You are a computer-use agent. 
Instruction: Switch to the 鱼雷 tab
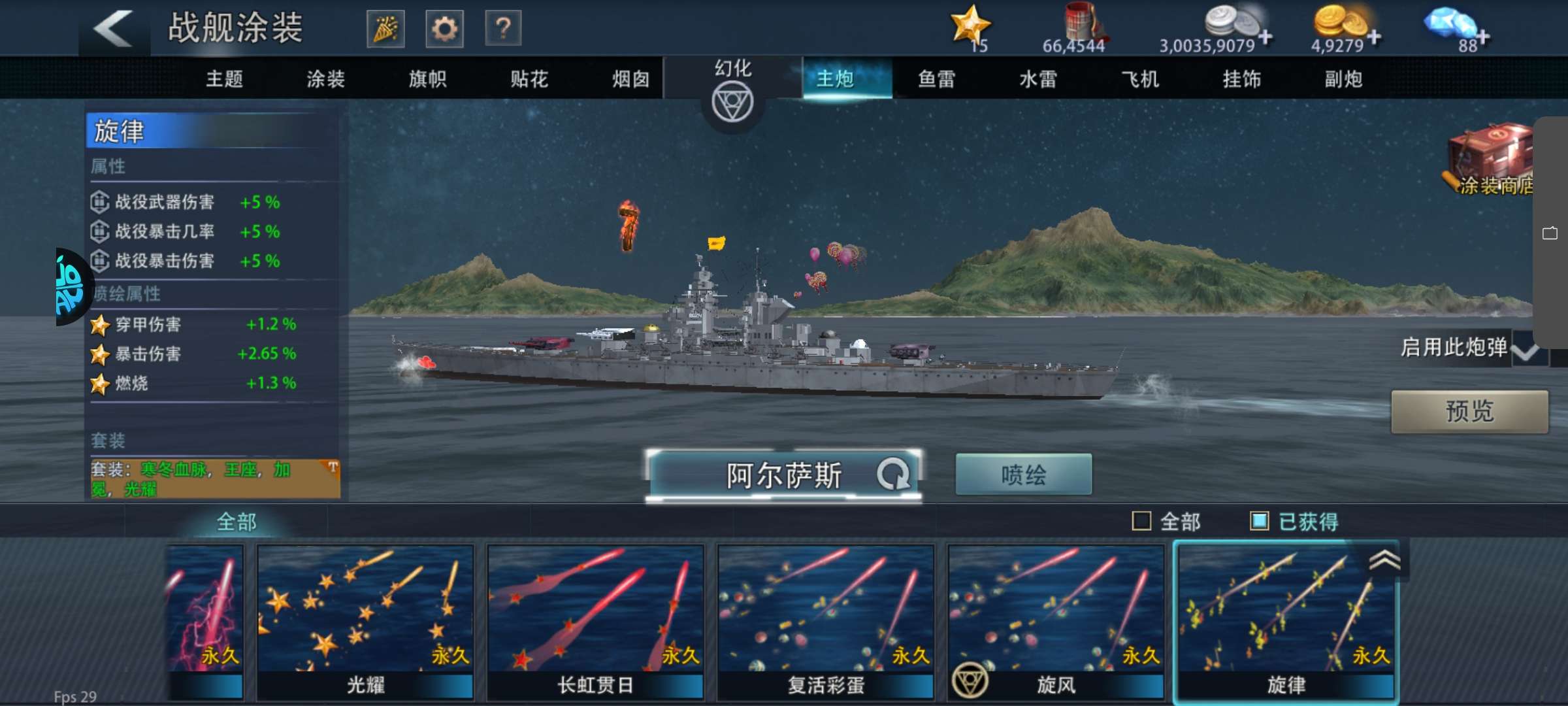936,79
